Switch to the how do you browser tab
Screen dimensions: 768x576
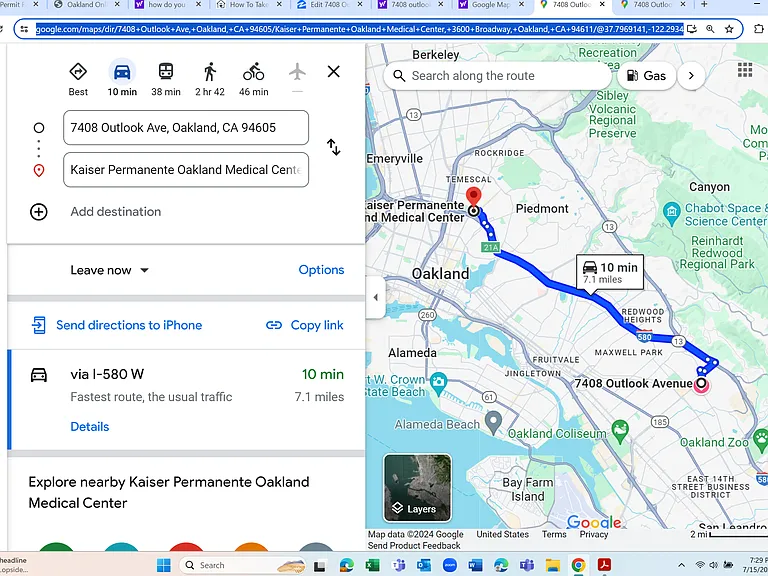(x=168, y=5)
